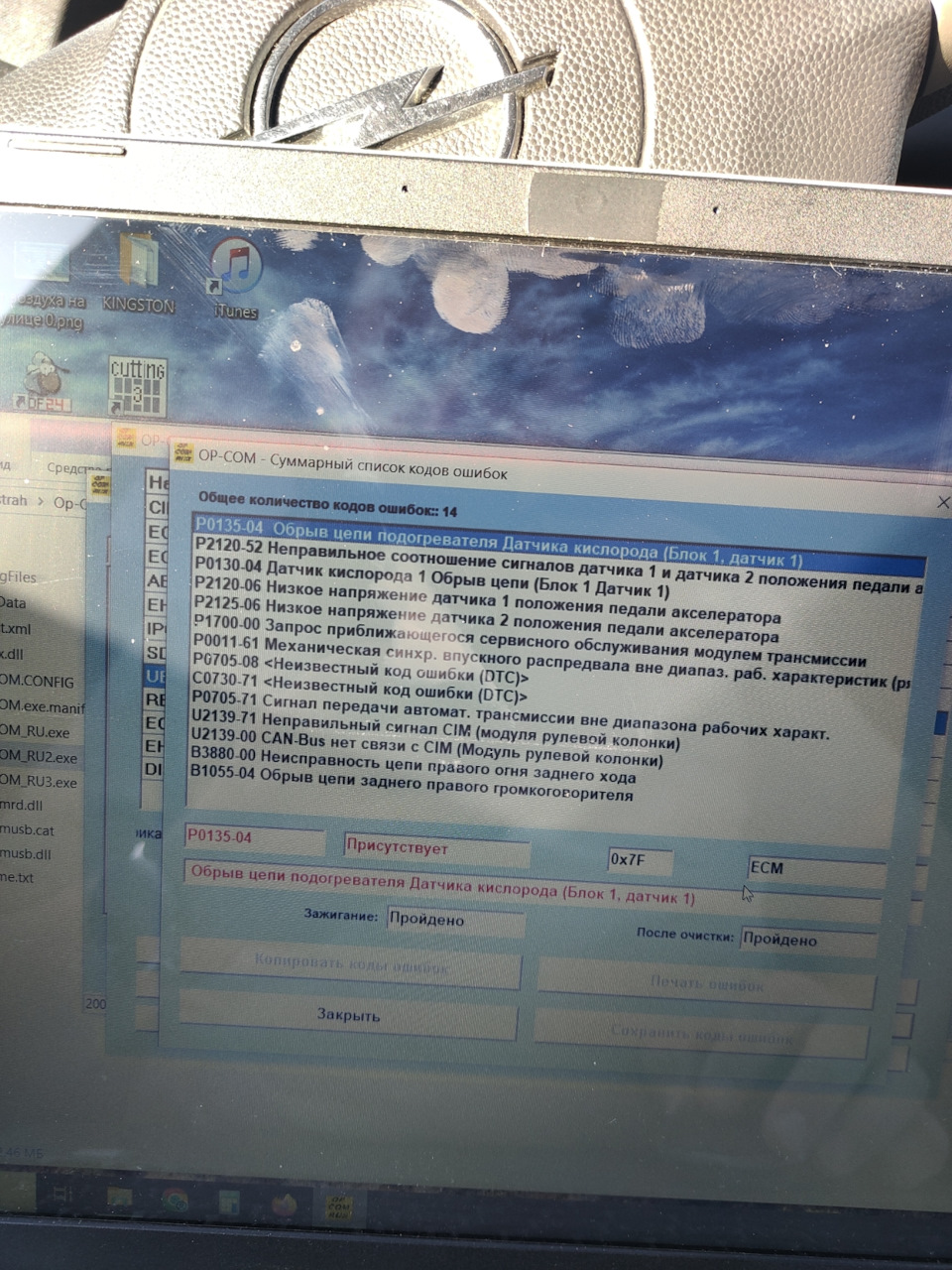Open the Средства ribbon tab in Explorer

pos(76,467)
